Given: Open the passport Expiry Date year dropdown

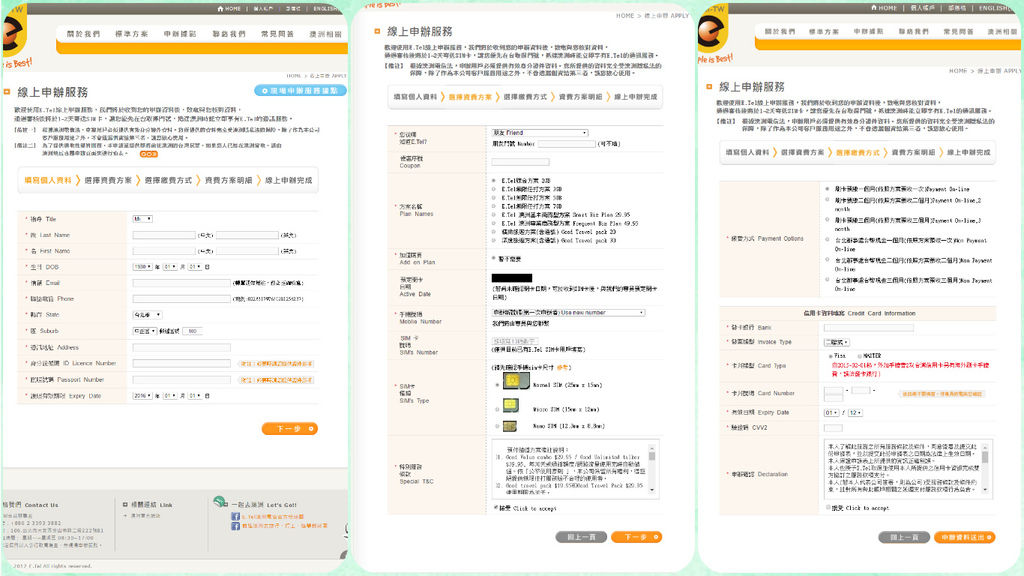Looking at the screenshot, I should (142, 396).
